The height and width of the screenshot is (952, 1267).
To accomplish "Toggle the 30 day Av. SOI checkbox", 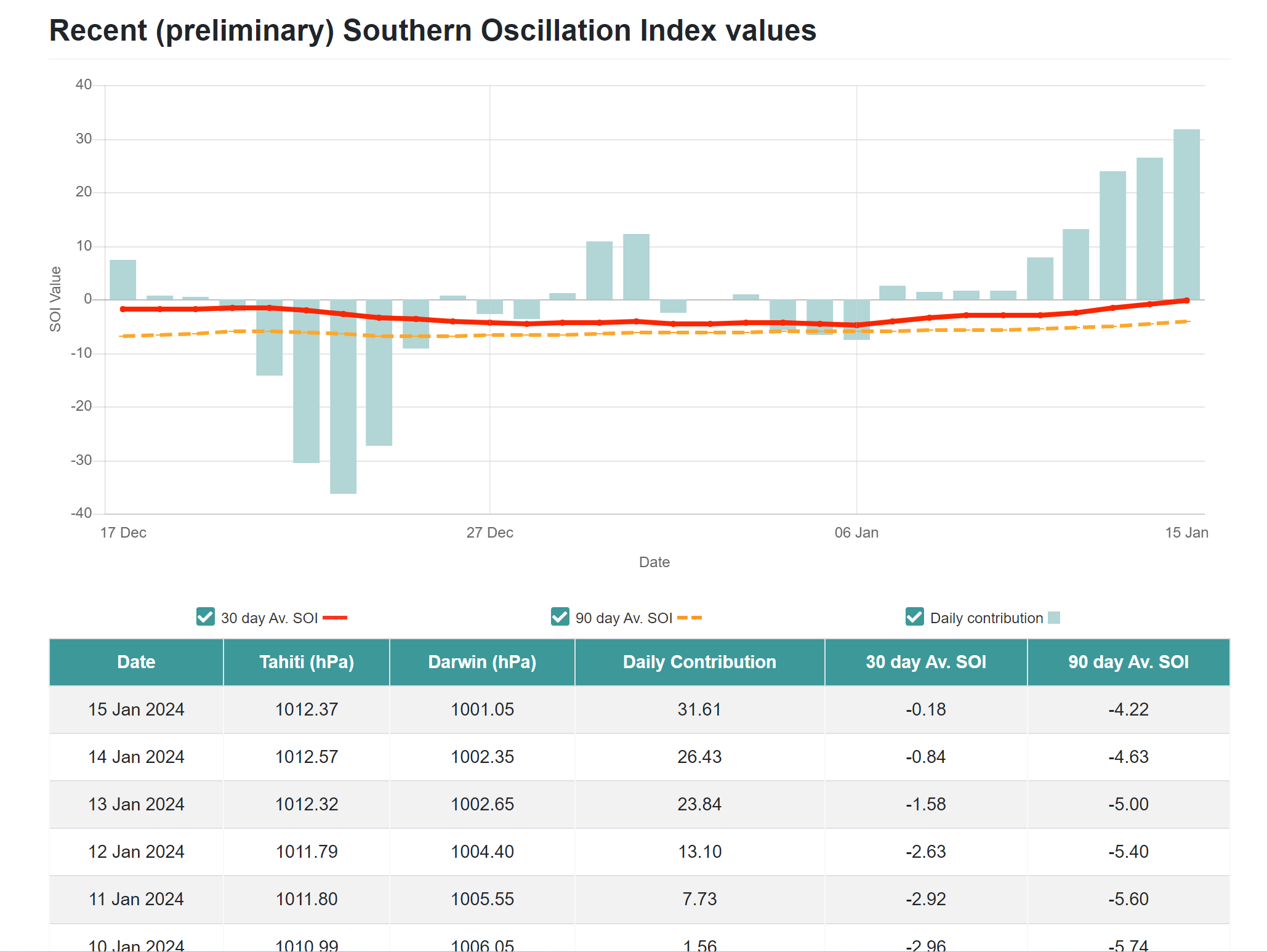I will [x=205, y=616].
